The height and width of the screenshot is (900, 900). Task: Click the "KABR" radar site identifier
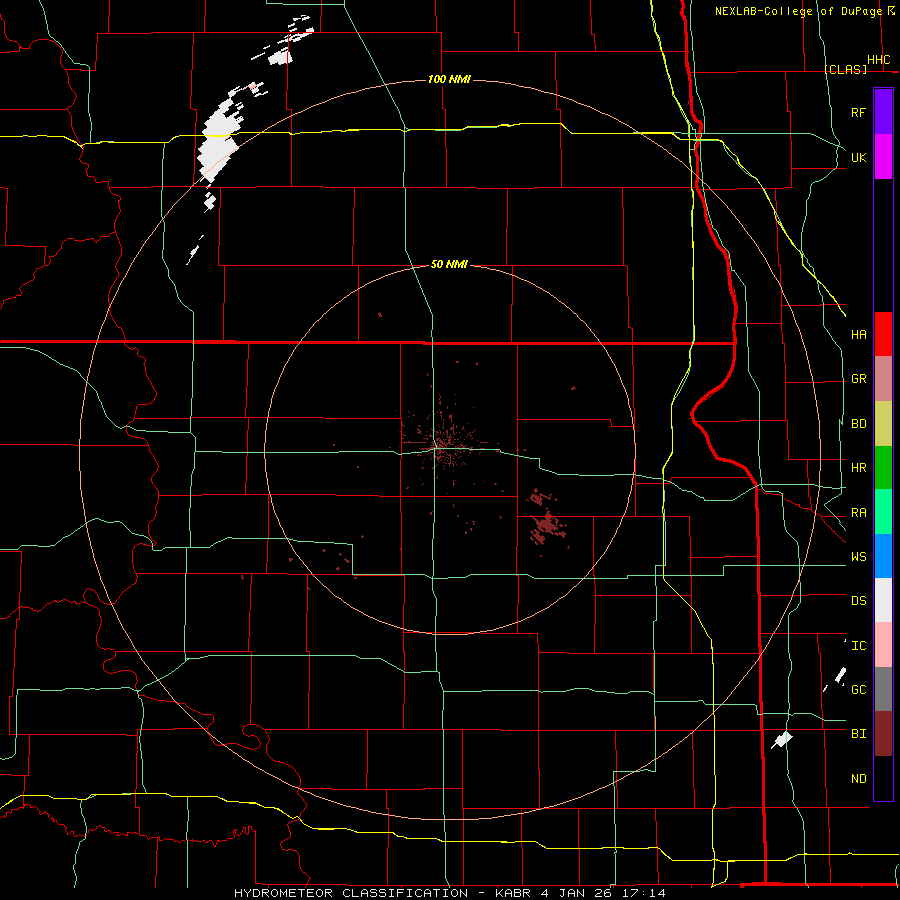[x=513, y=893]
